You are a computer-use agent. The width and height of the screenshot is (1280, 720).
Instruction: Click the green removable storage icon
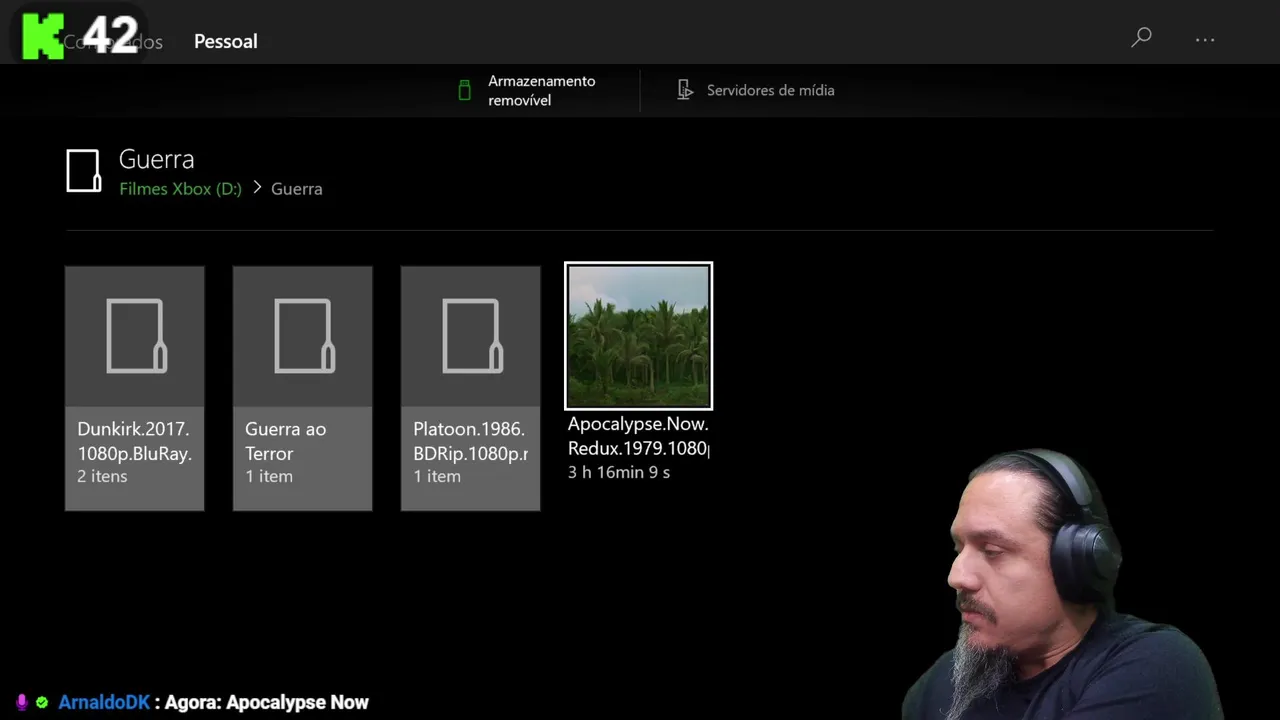pyautogui.click(x=464, y=90)
